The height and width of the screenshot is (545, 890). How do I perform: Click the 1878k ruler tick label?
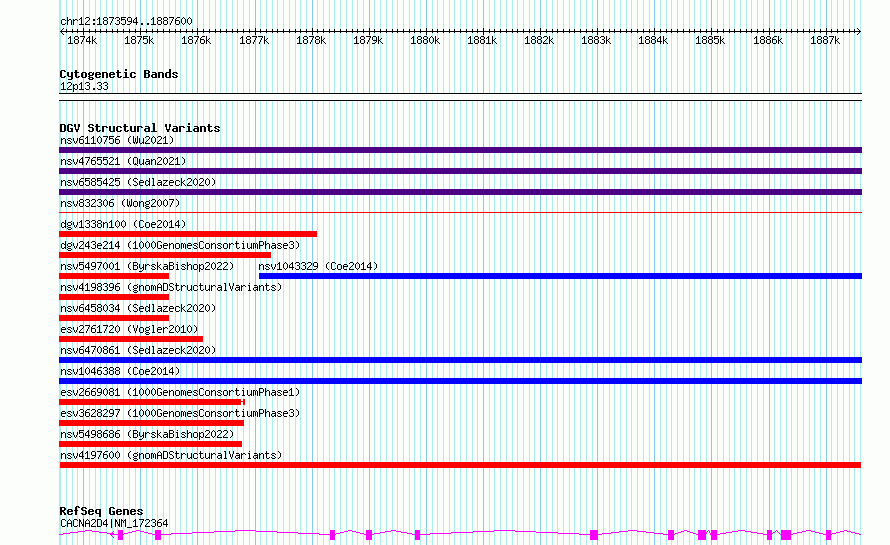click(x=311, y=40)
